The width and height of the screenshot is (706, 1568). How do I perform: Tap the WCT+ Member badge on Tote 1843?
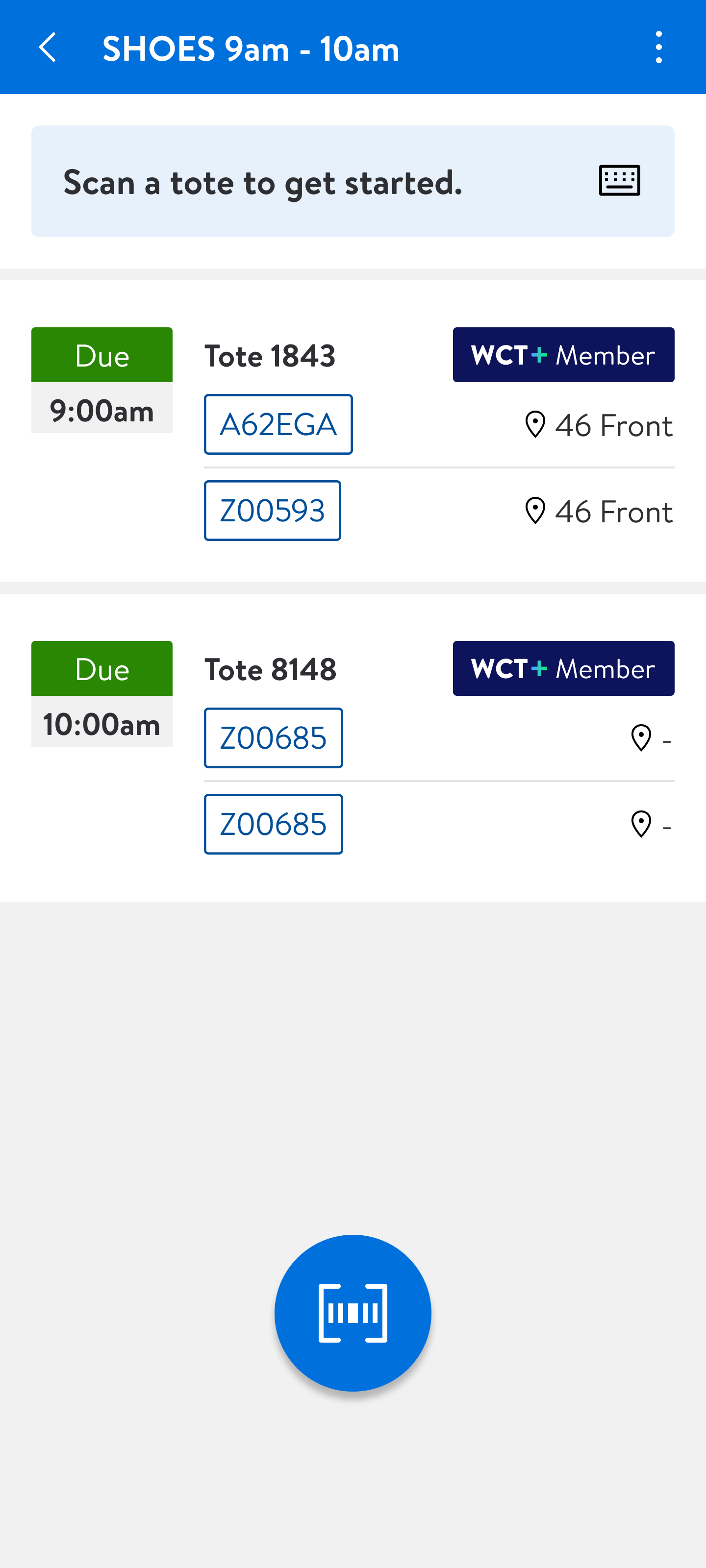(563, 355)
